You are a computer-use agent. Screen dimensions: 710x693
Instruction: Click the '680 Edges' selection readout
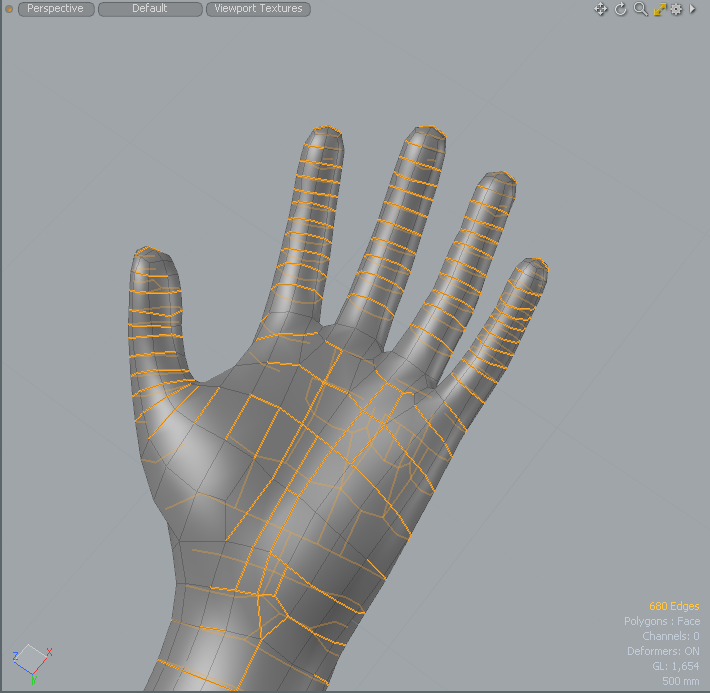pyautogui.click(x=673, y=606)
